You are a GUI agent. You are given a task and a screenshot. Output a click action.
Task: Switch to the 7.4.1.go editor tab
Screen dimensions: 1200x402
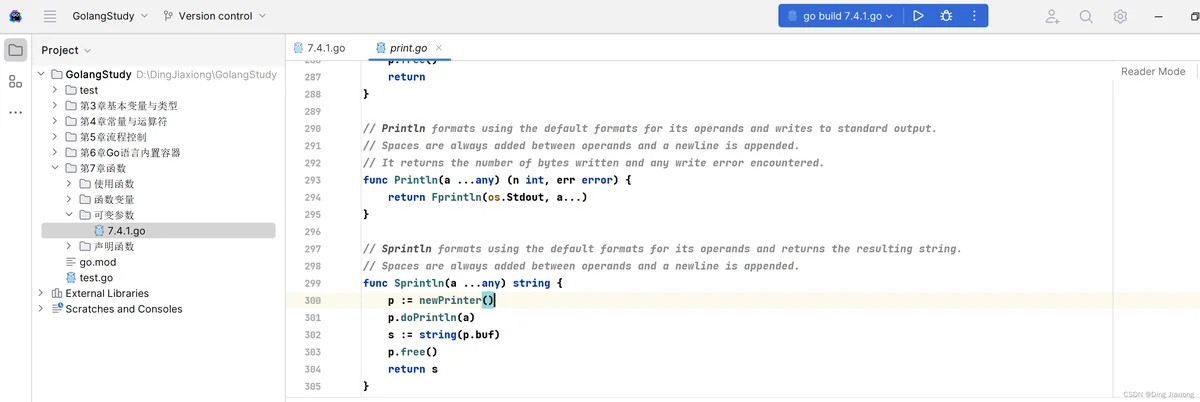320,48
